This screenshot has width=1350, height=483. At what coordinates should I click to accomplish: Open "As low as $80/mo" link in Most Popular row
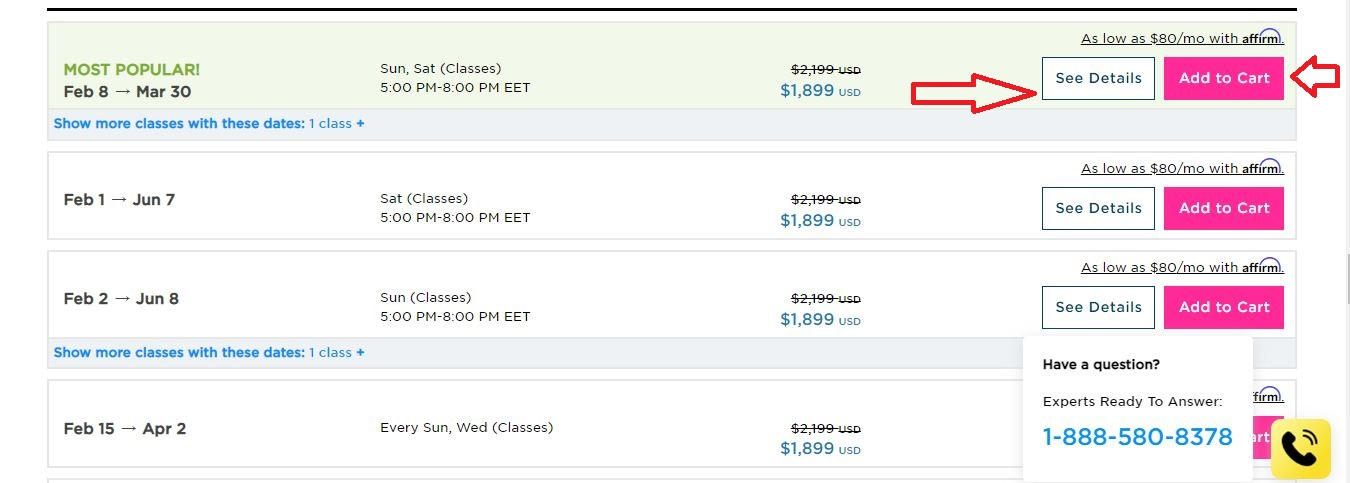[1160, 39]
